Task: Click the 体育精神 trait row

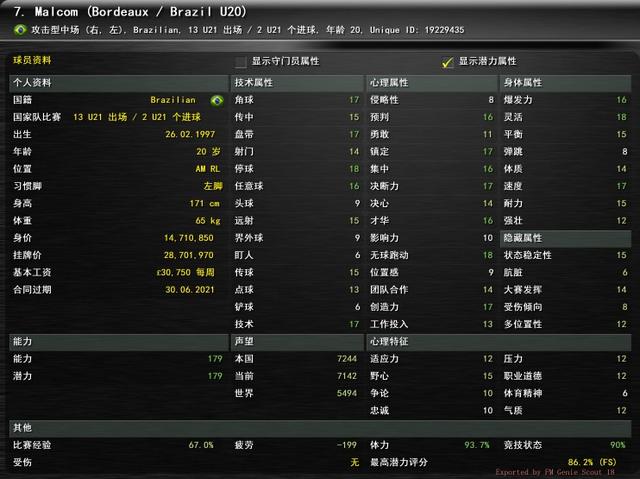Action: pyautogui.click(x=565, y=393)
